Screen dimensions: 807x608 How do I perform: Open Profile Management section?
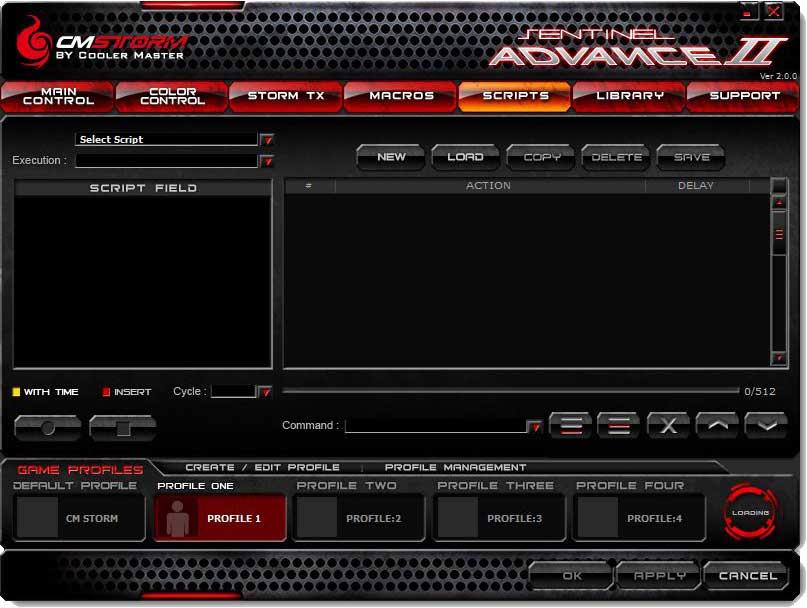[x=455, y=467]
